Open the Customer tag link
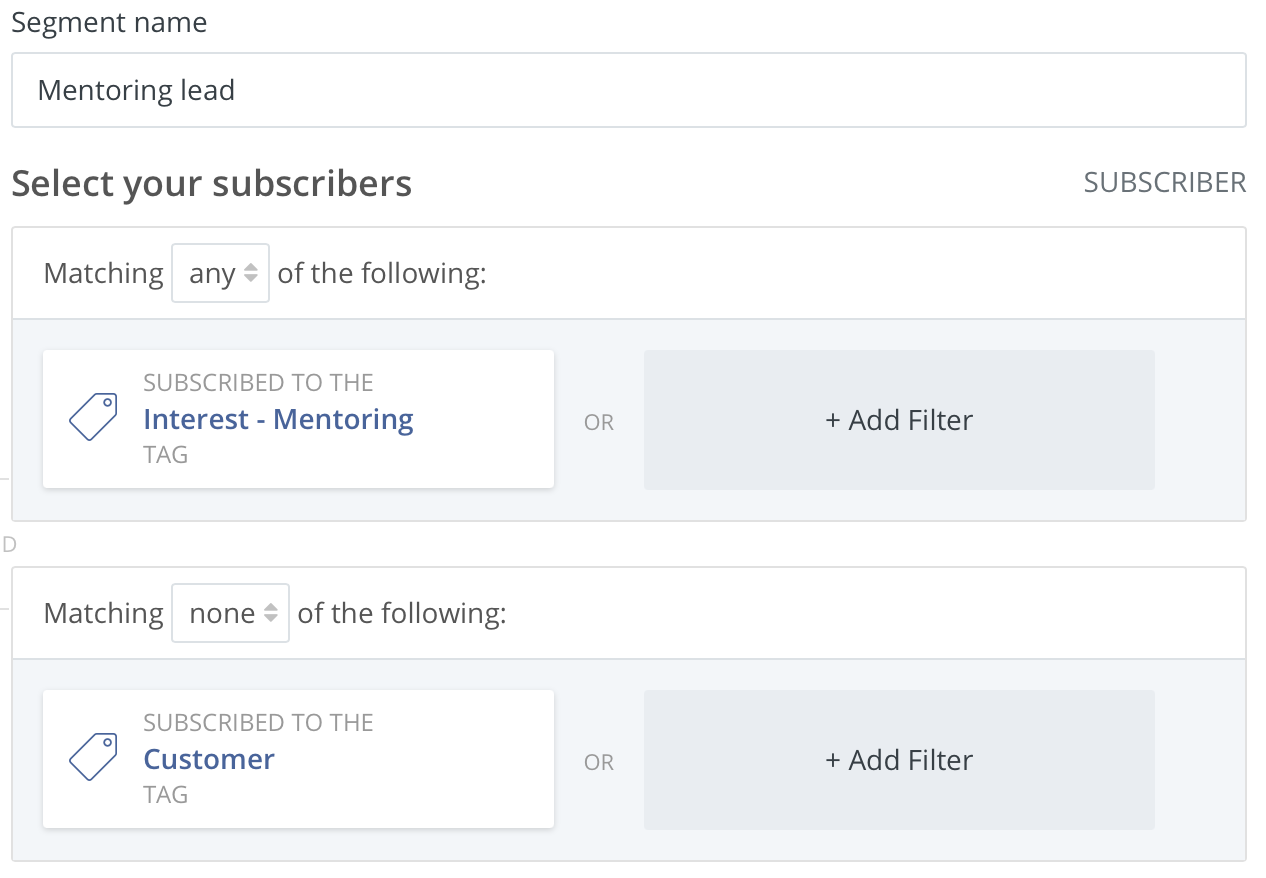This screenshot has width=1266, height=878. [x=209, y=759]
